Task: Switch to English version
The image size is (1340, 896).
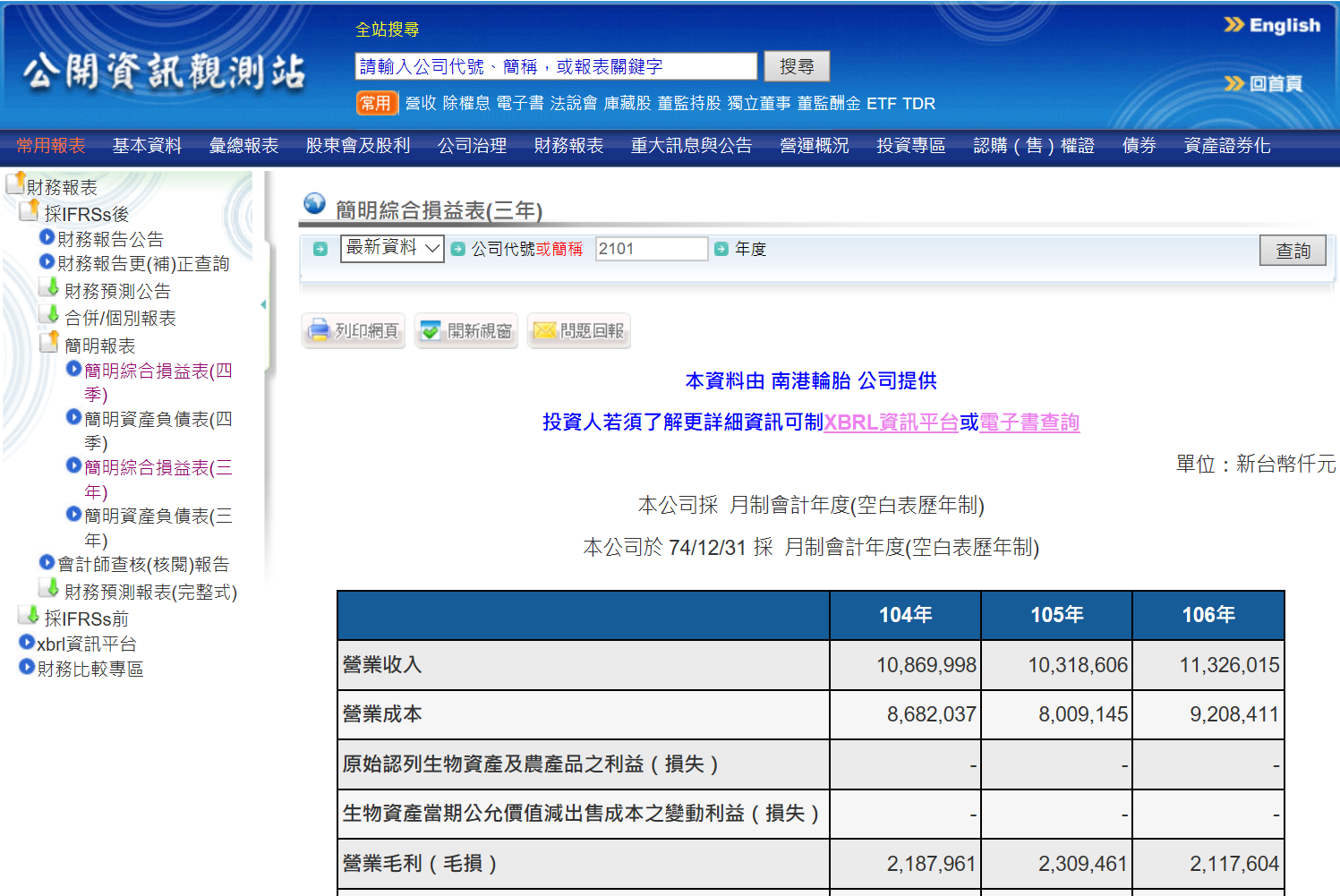Action: point(1273,25)
